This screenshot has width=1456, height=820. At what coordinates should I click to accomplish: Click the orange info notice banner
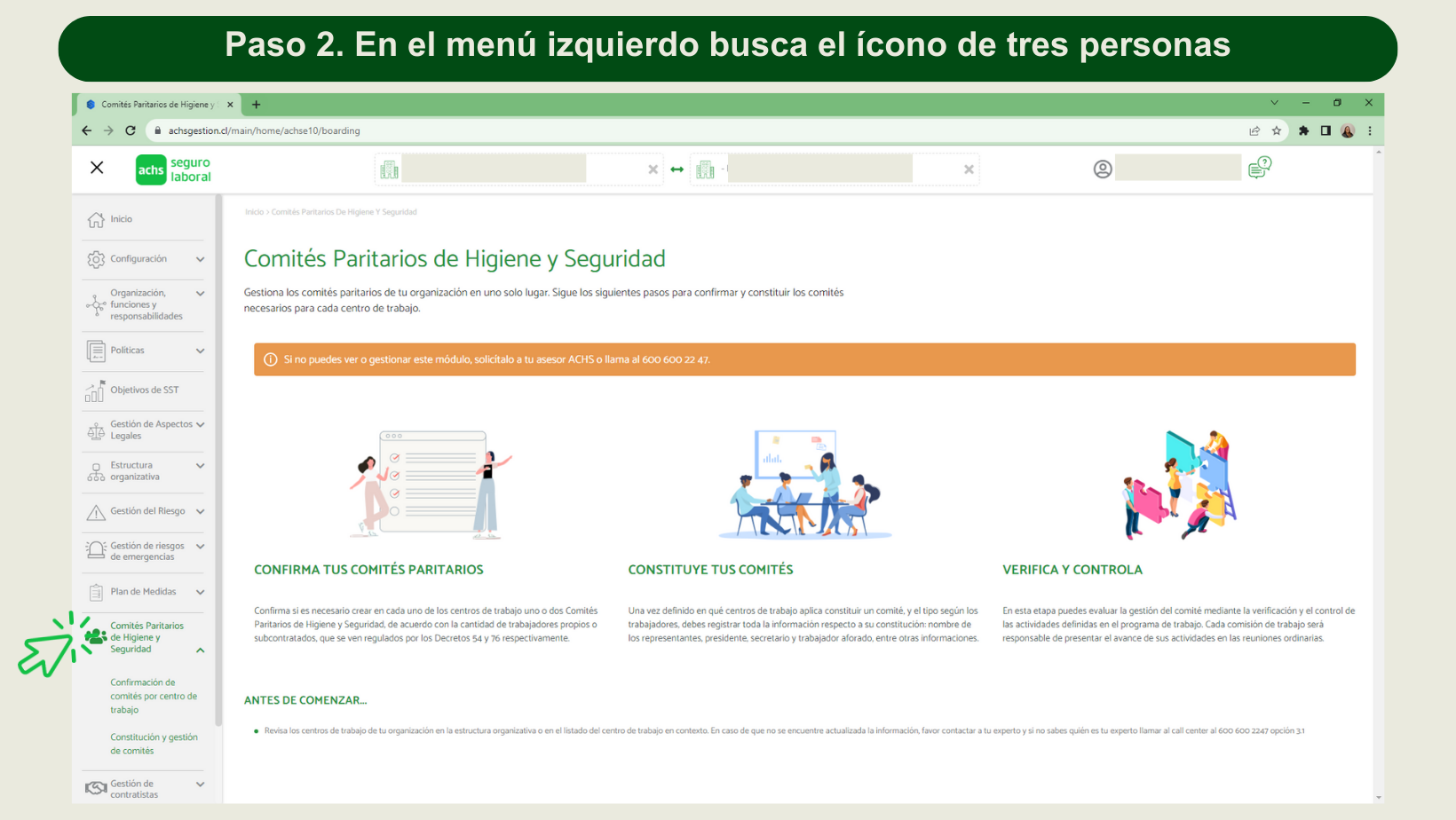pyautogui.click(x=804, y=359)
